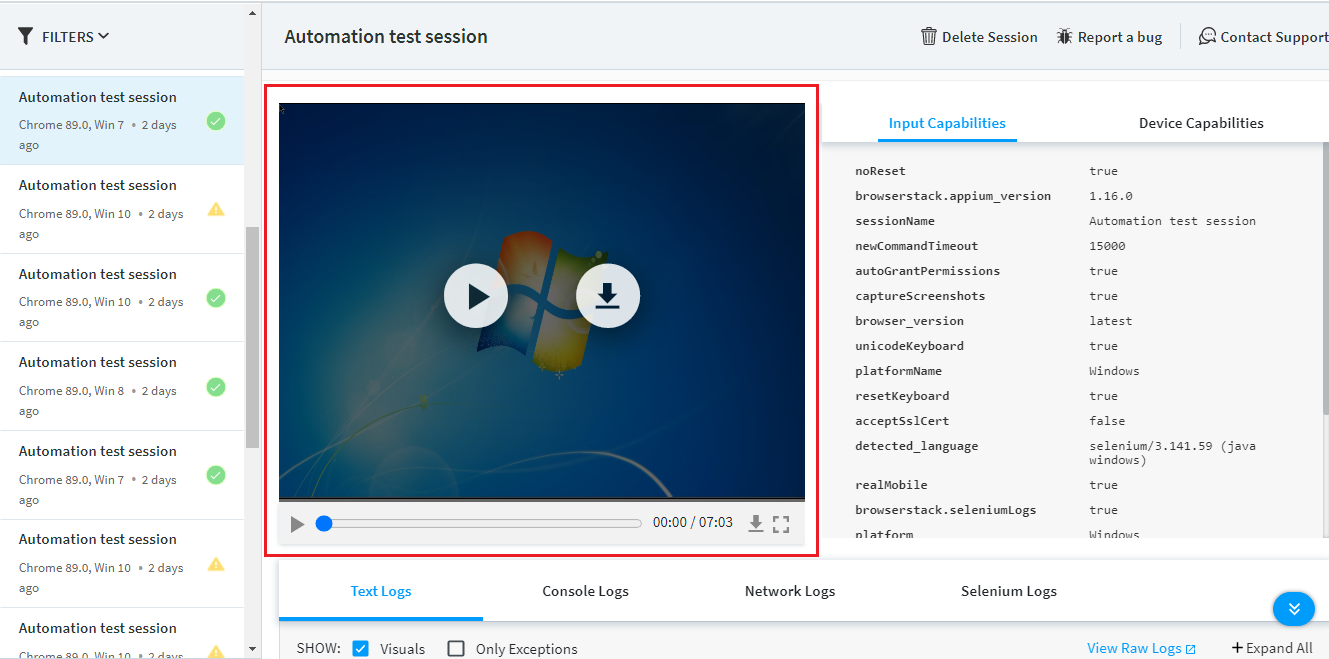This screenshot has width=1329, height=659.
Task: Click the blue round double-chevron down button
Action: (x=1293, y=608)
